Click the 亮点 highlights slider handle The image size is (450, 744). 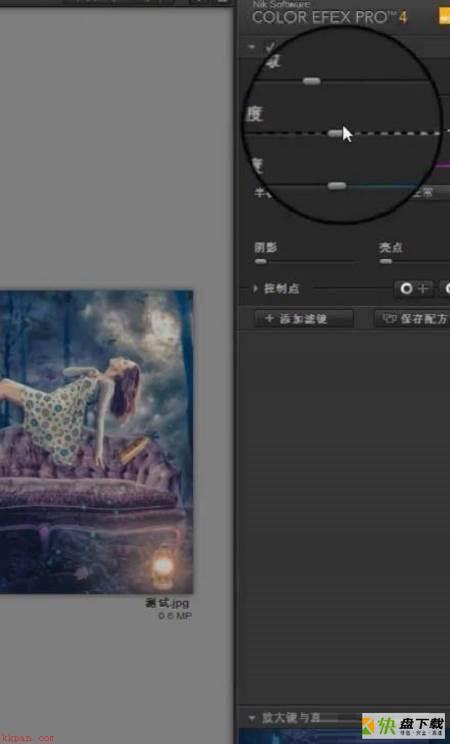pos(386,261)
